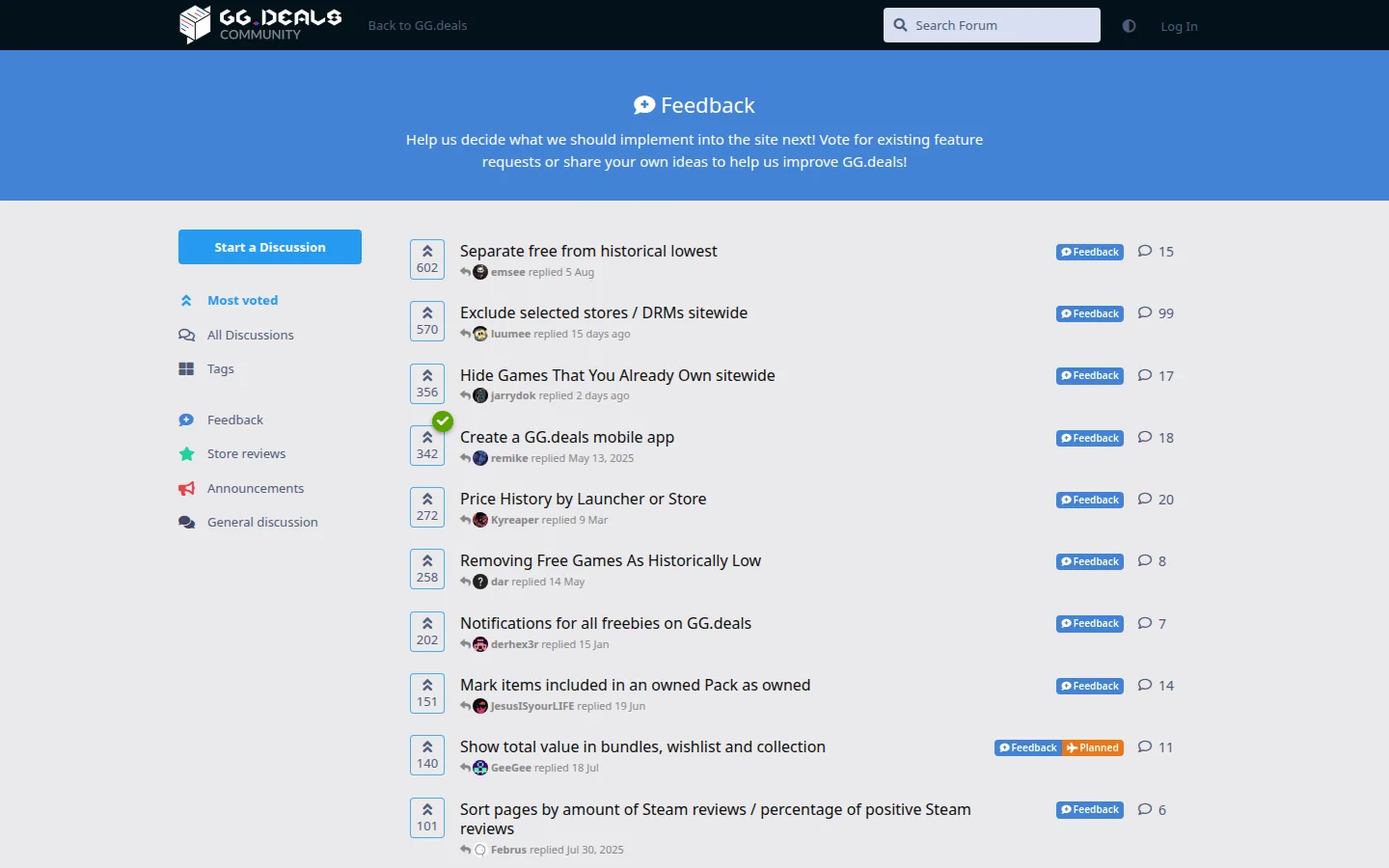Click Feedback tag on 'Exclude selected stores' row
The height and width of the screenshot is (868, 1389).
pos(1090,313)
